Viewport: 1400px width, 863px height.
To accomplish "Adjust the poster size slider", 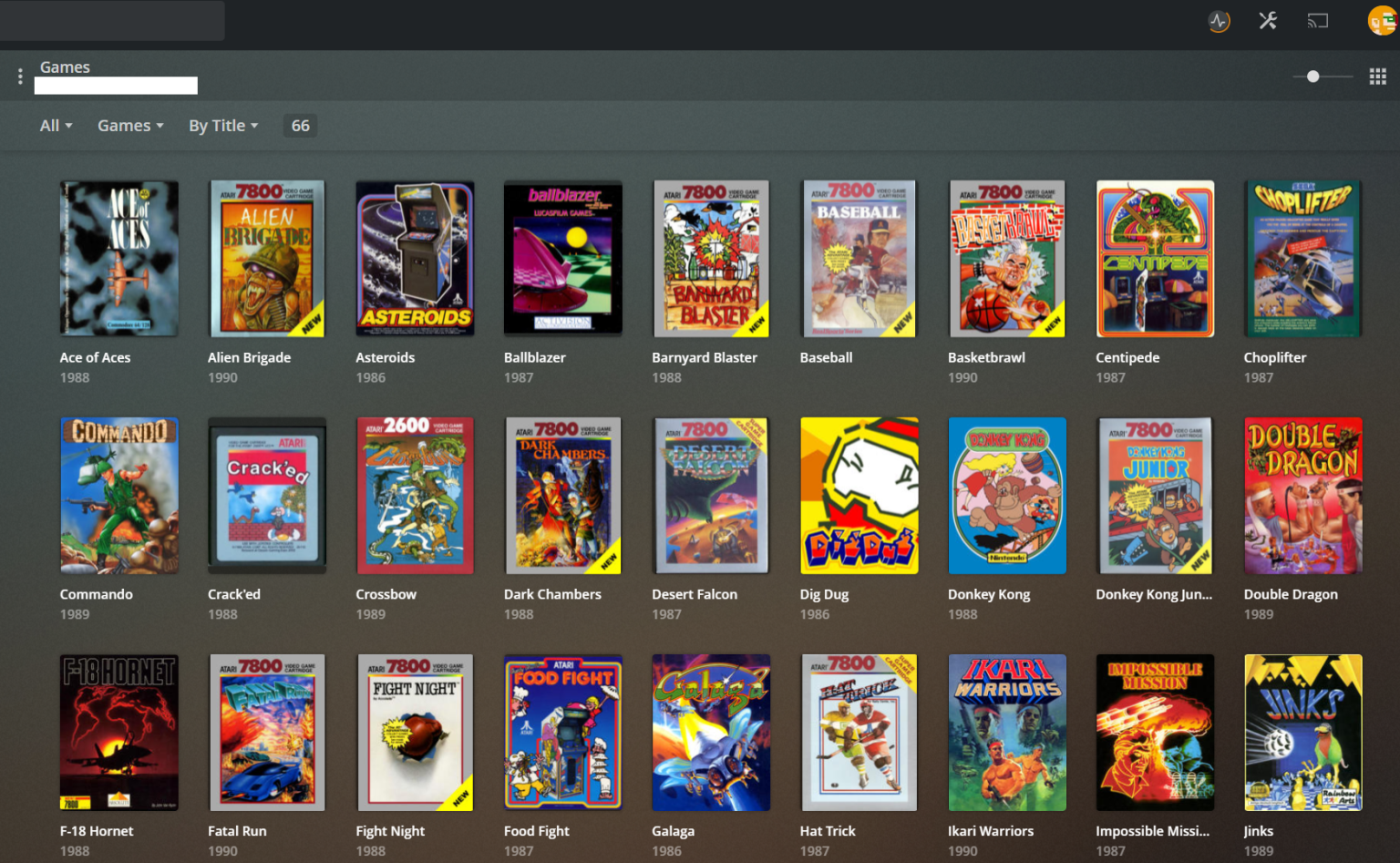I will click(1314, 77).
